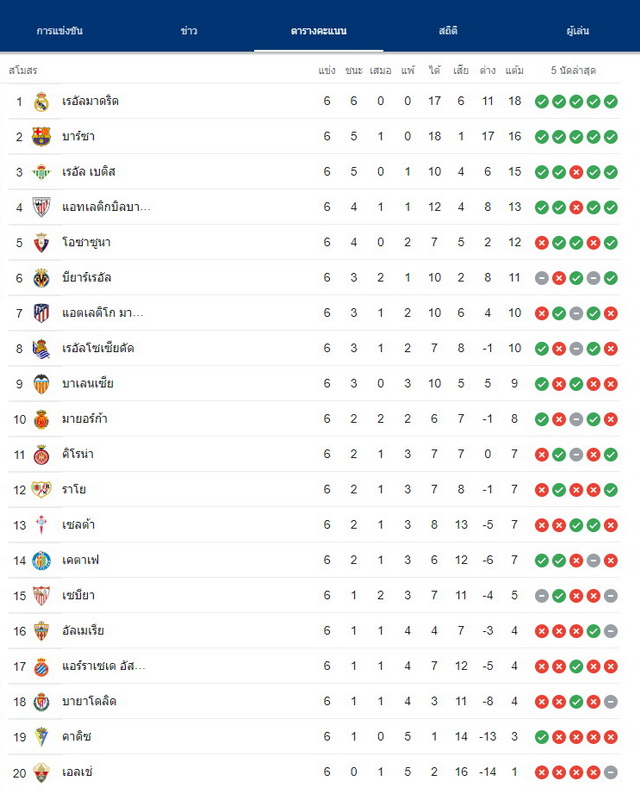Click the Athletic Bilbao club crest
Screen dimensions: 640x794
point(41,207)
